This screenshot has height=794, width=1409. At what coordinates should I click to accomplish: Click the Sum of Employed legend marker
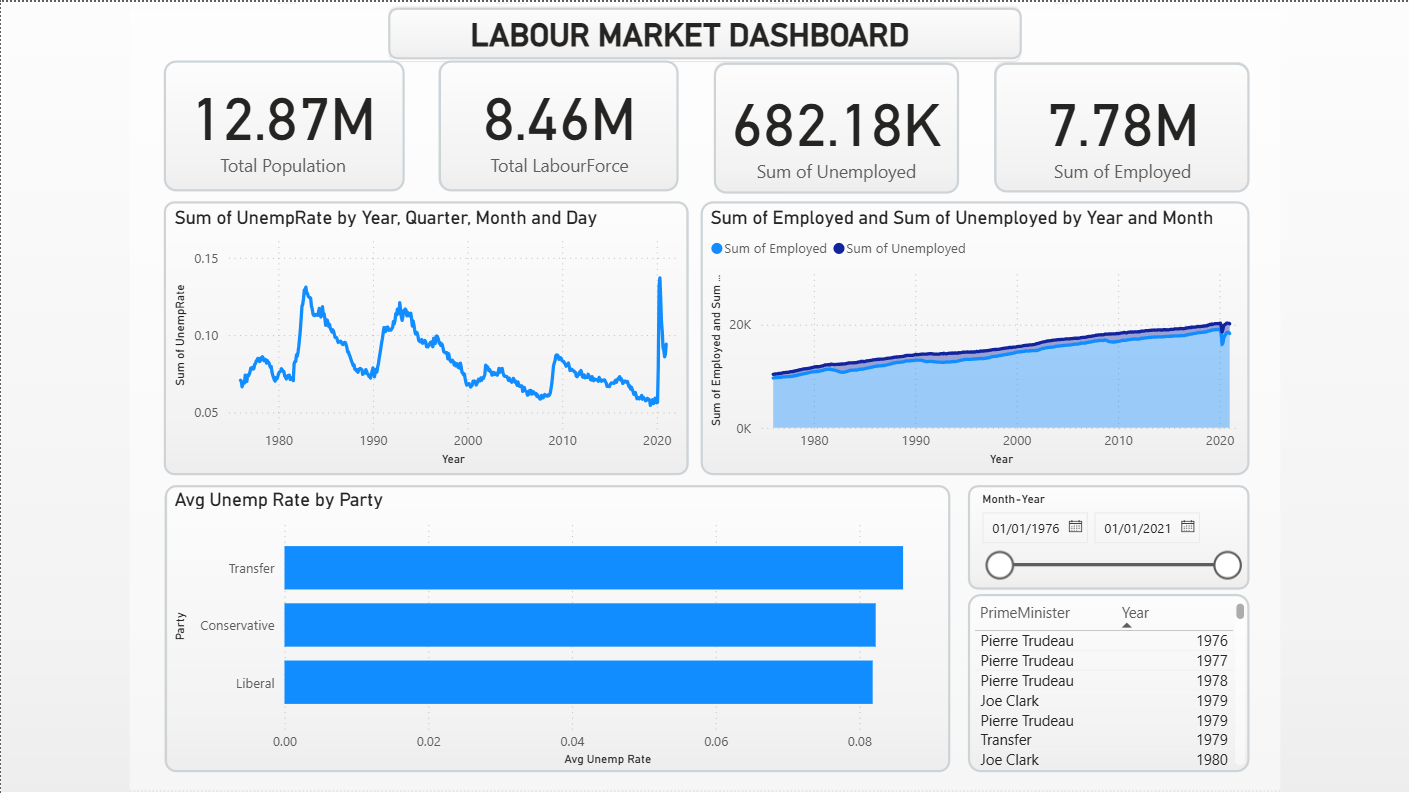pos(717,249)
